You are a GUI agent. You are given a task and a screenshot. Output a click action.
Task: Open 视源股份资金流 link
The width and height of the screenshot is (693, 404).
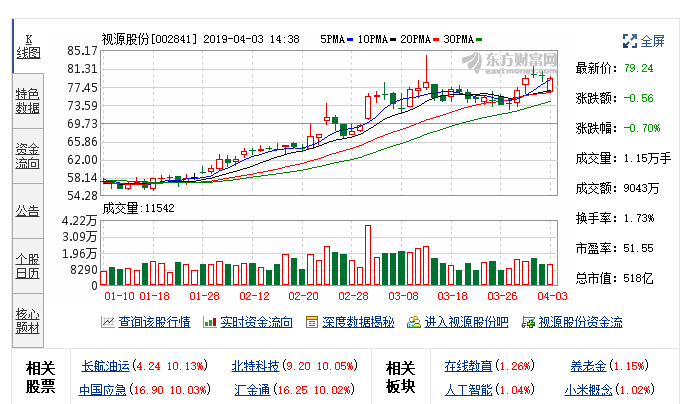(x=580, y=322)
